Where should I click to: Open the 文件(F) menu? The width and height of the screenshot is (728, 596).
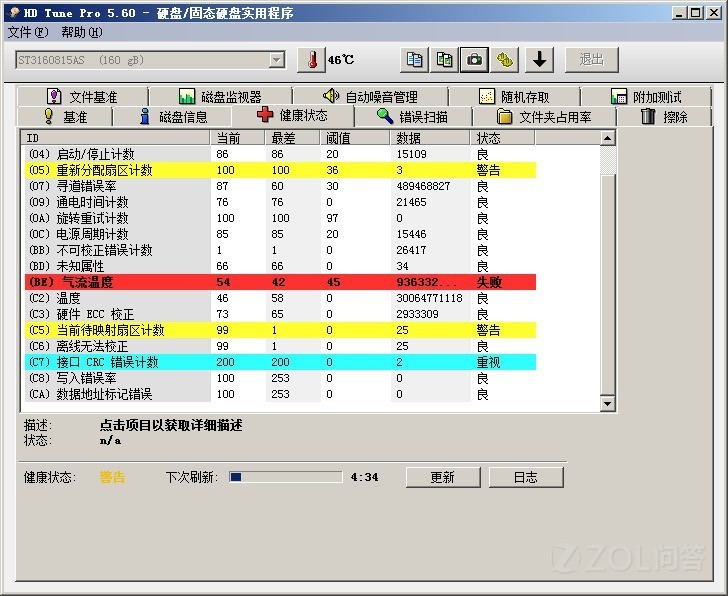(28, 32)
